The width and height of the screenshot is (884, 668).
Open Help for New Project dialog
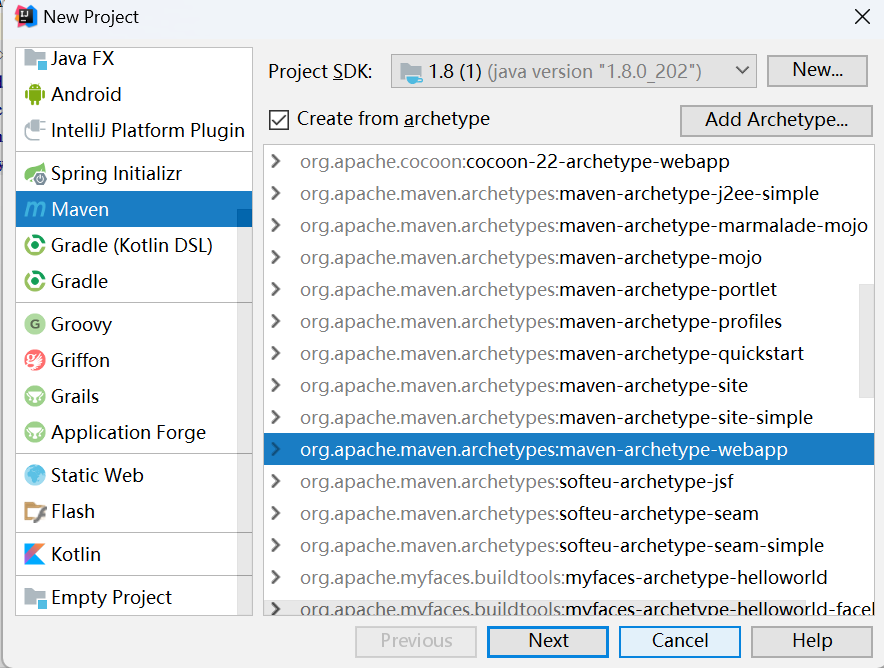click(x=812, y=642)
